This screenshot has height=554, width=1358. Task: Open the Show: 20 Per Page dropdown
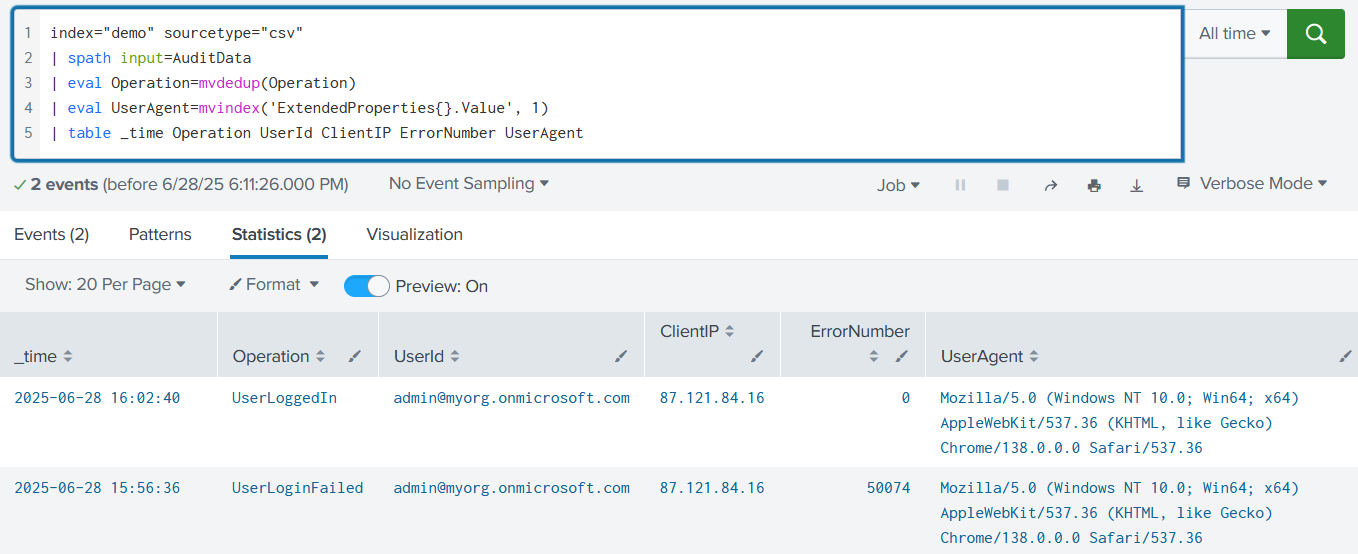105,285
